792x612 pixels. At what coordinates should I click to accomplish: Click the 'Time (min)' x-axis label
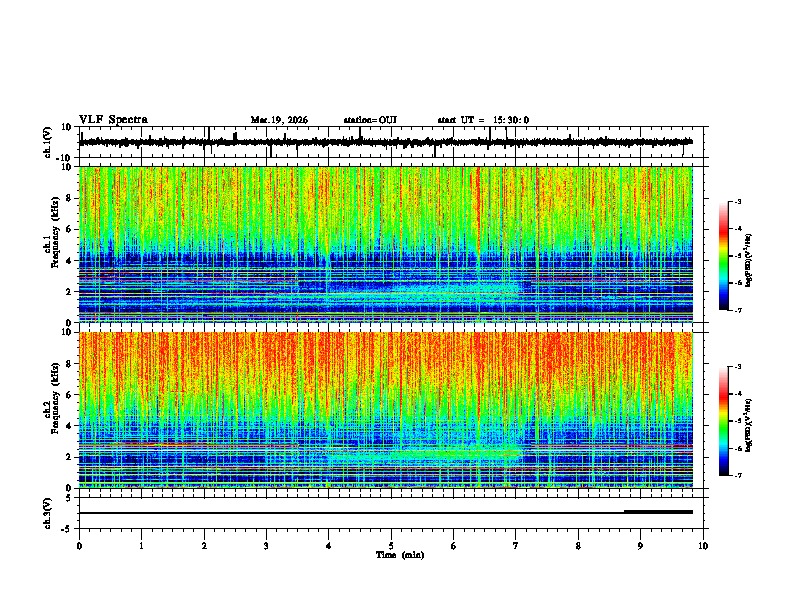[x=400, y=555]
